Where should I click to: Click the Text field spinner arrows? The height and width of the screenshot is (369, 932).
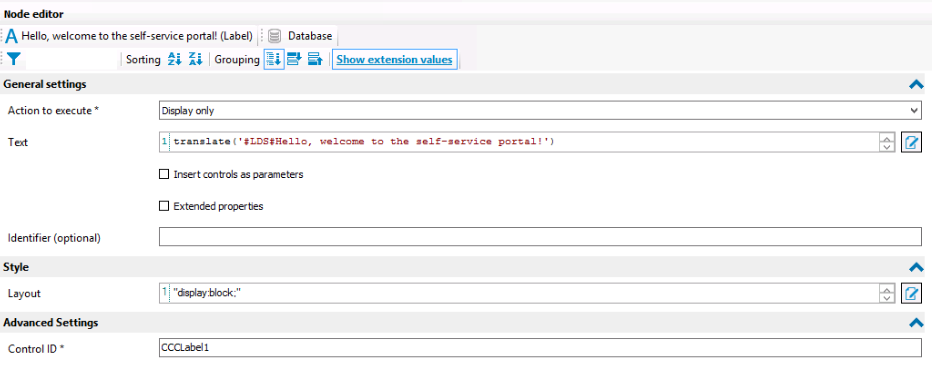(886, 143)
